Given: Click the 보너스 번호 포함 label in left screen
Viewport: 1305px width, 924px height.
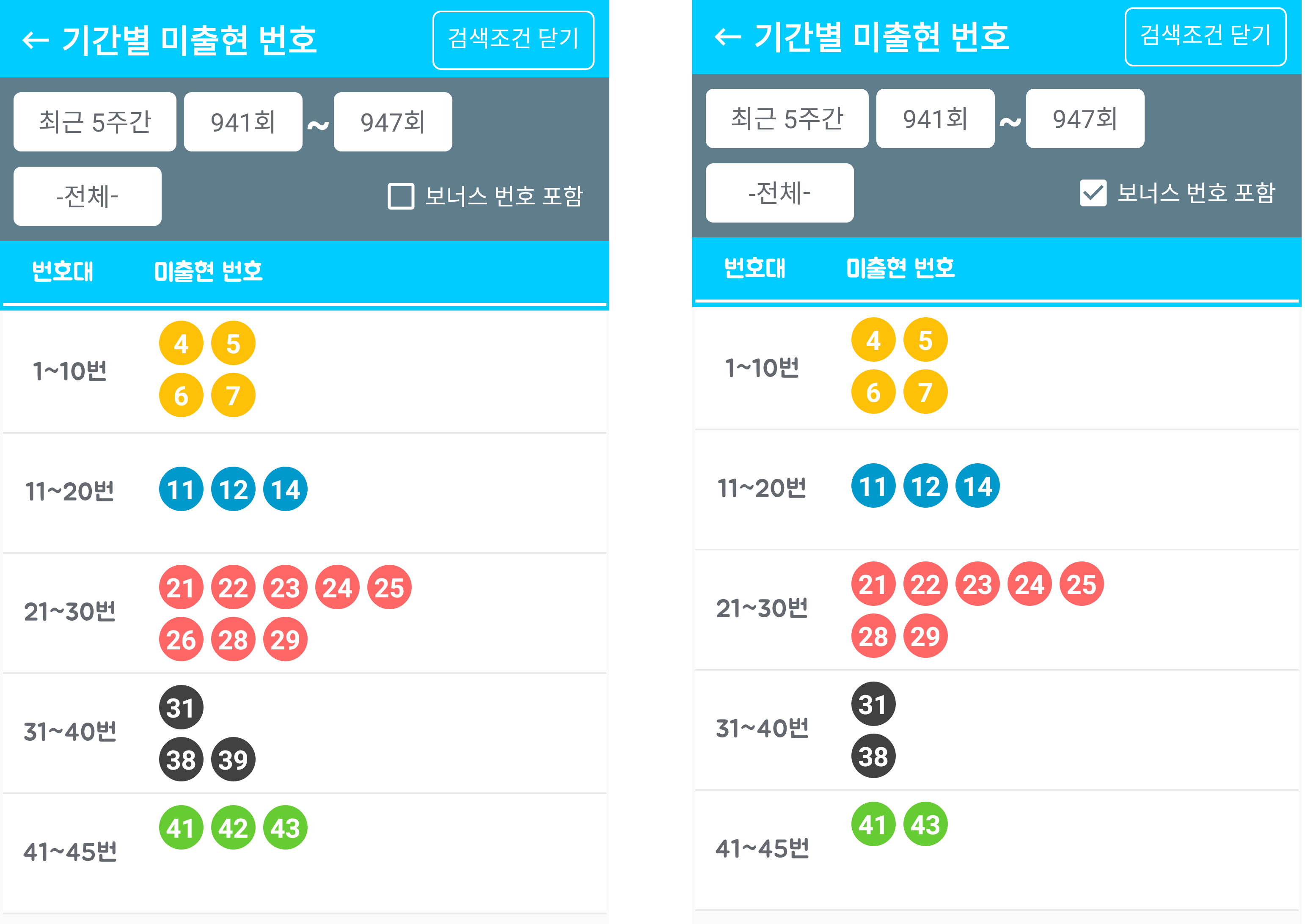Looking at the screenshot, I should (x=505, y=196).
